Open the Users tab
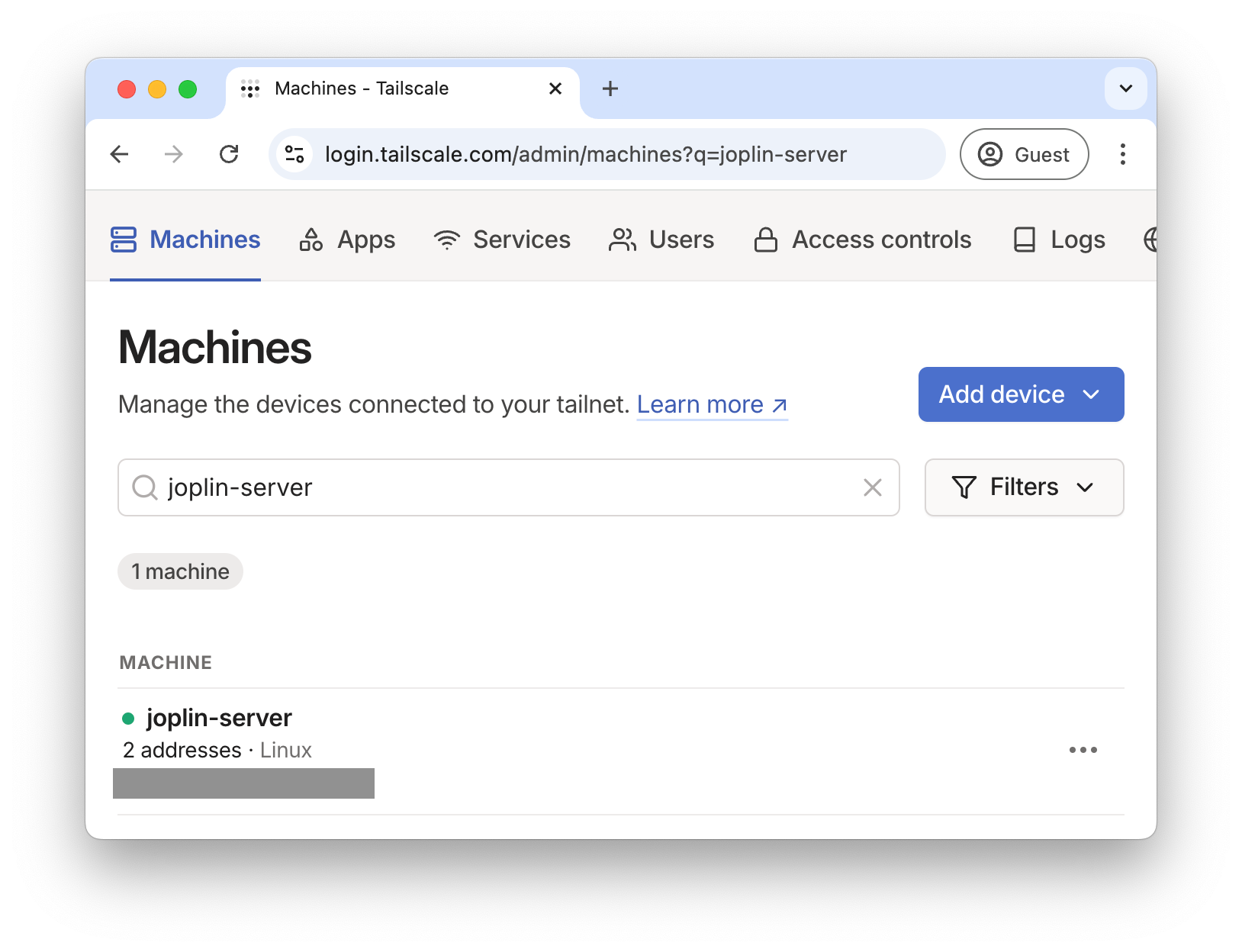The height and width of the screenshot is (952, 1242). (x=661, y=240)
